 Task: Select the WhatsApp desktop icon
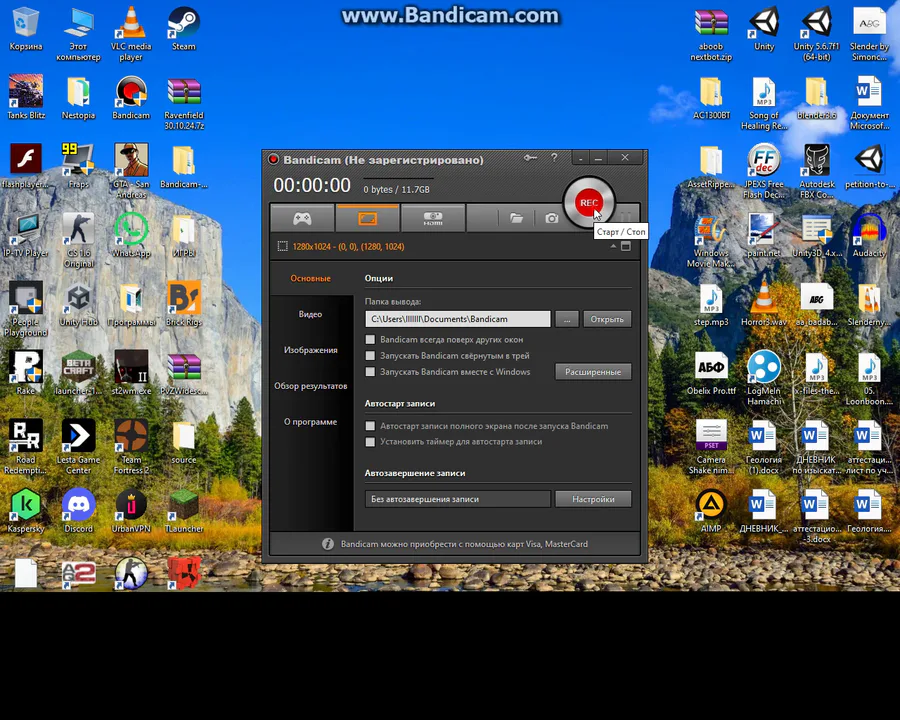[x=131, y=234]
